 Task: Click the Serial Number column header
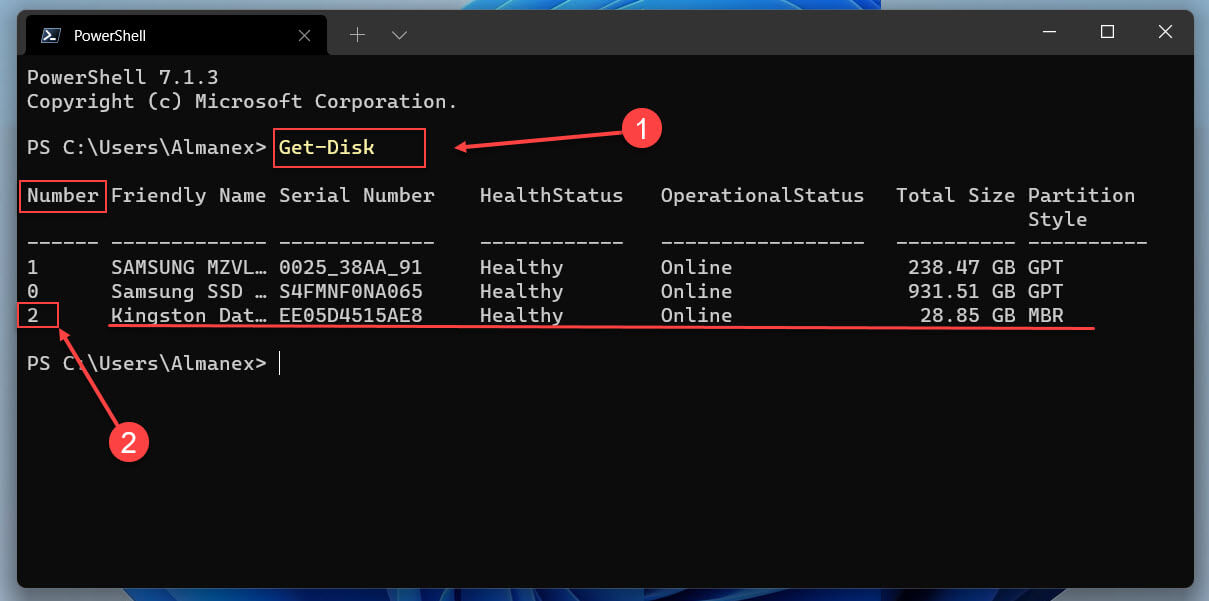[357, 195]
